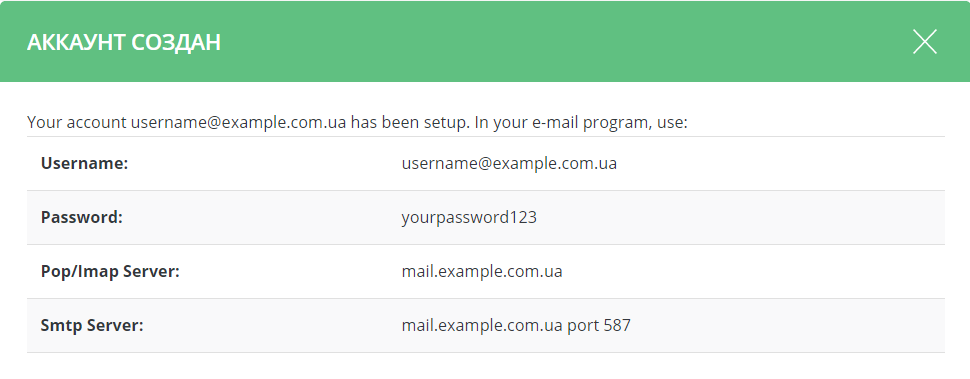Close the АККАУНТ СОЗДАН dialog

pyautogui.click(x=925, y=42)
